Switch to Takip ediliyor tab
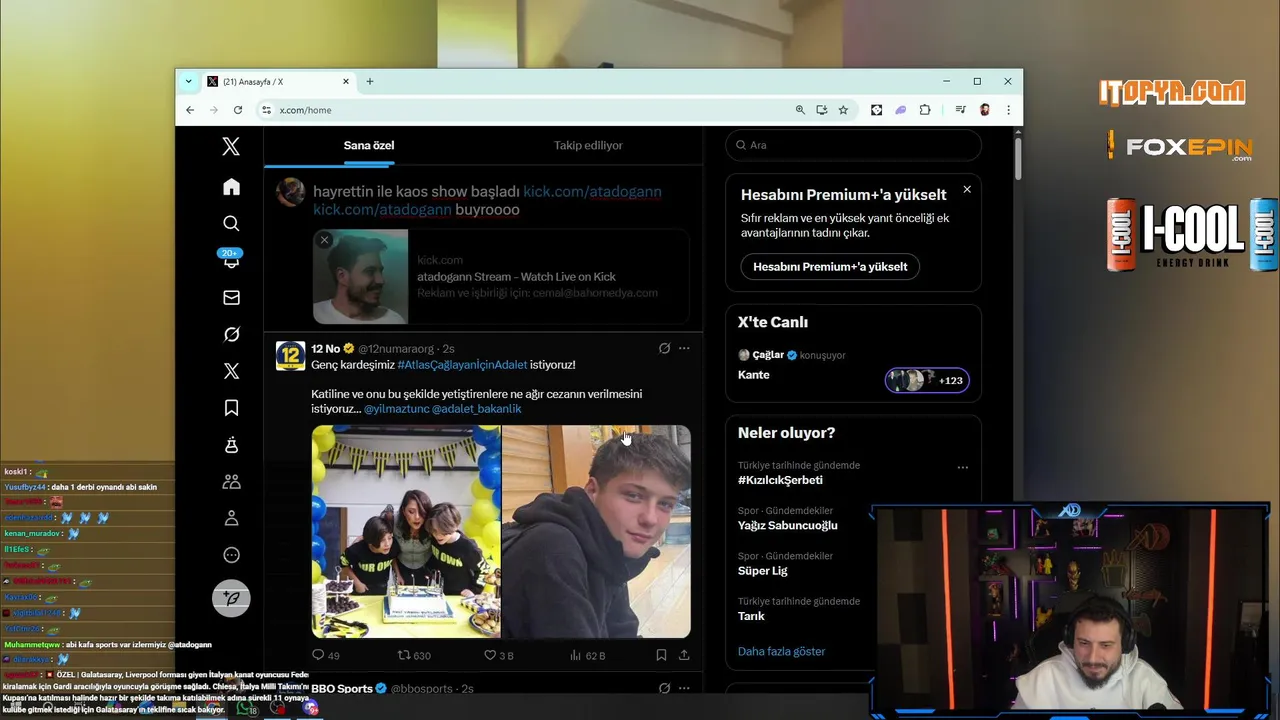 click(588, 146)
